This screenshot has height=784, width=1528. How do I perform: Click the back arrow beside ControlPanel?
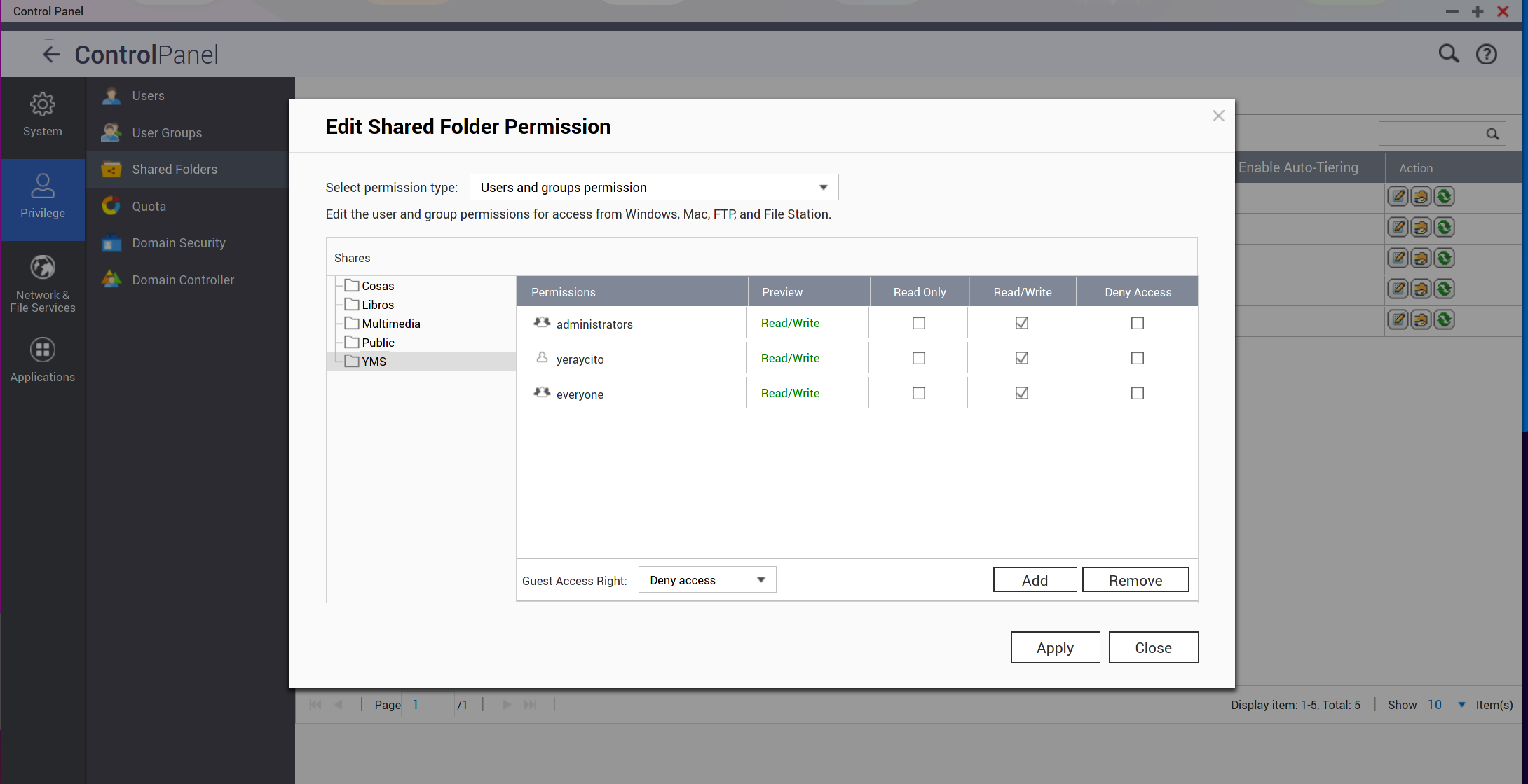[50, 55]
